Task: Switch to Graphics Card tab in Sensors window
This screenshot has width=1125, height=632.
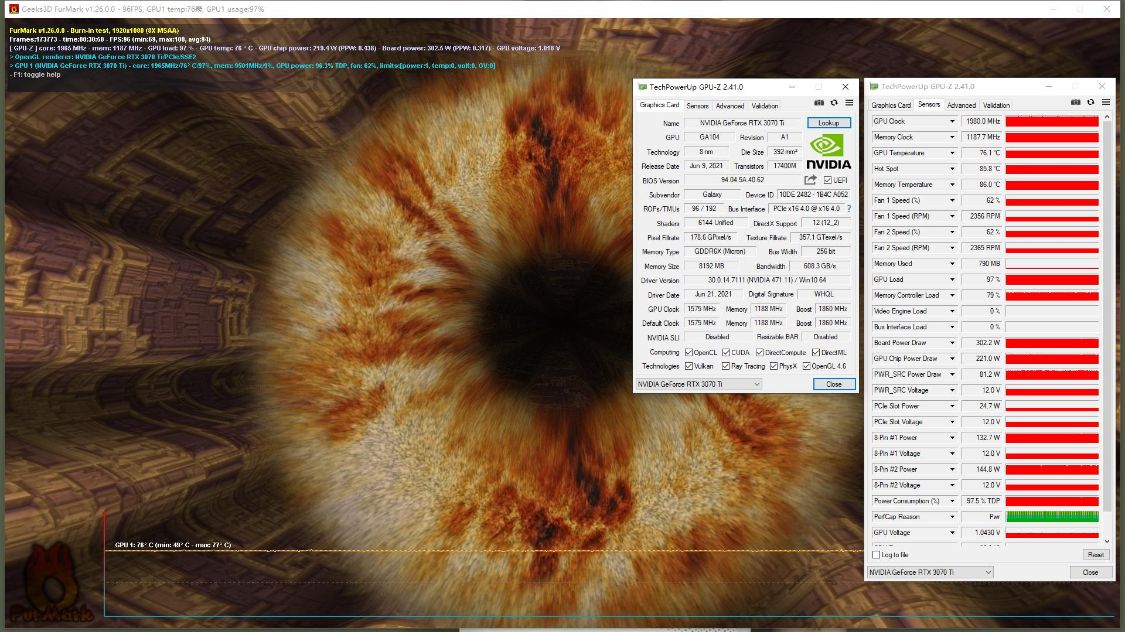Action: (891, 105)
